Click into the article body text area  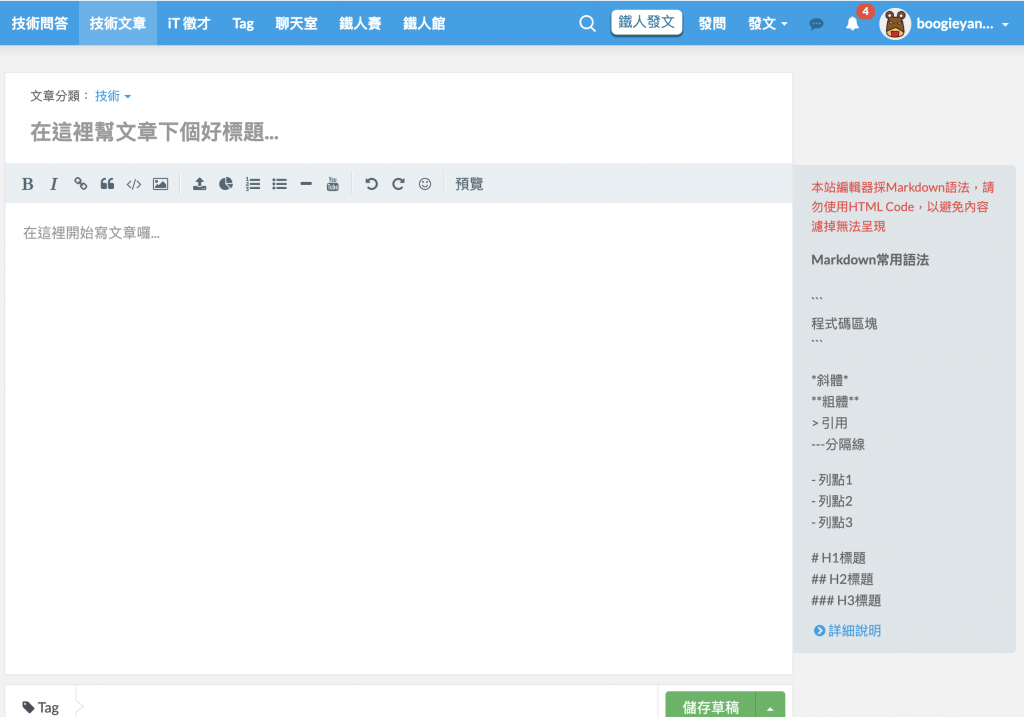tap(398, 438)
